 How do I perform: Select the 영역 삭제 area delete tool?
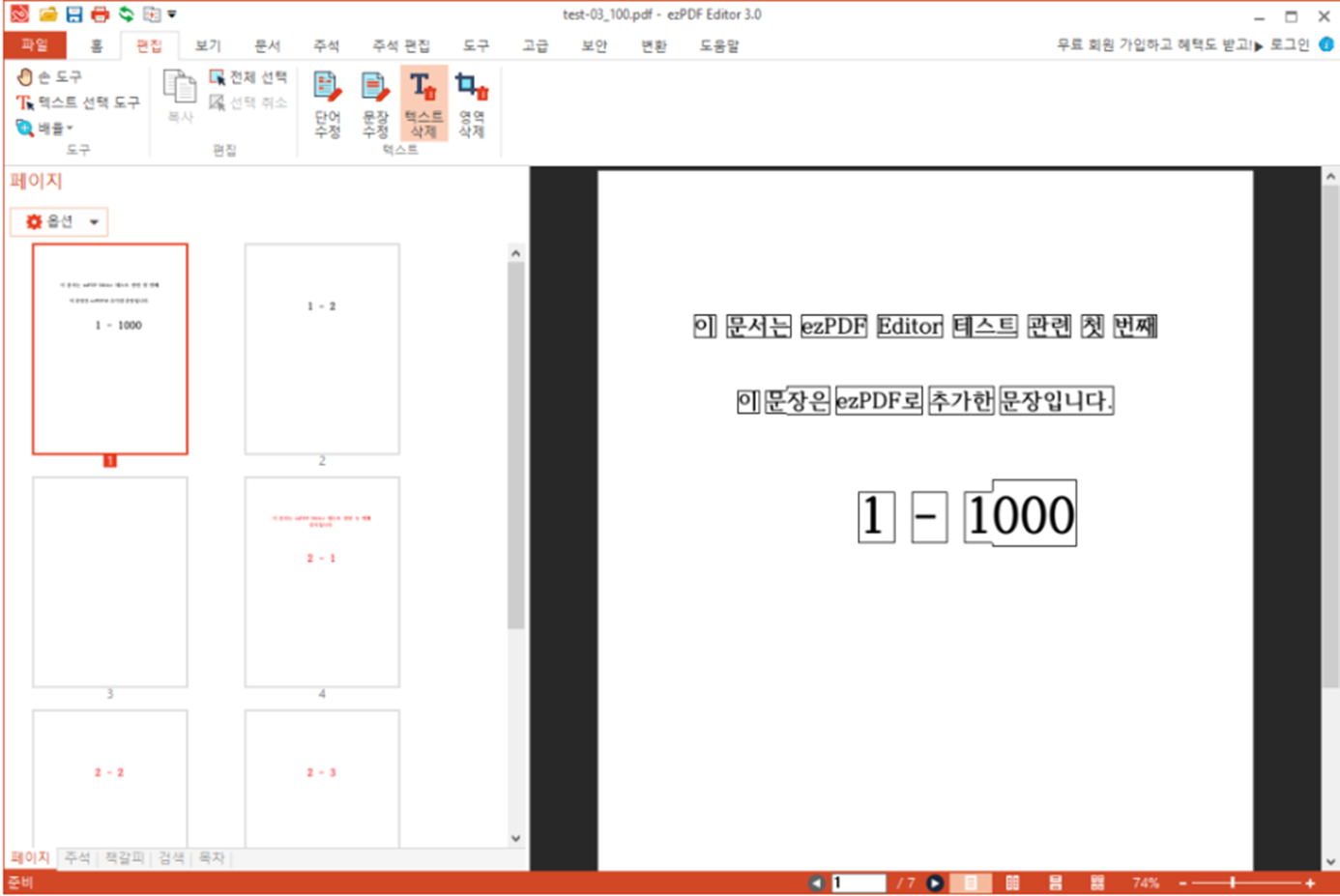pyautogui.click(x=472, y=104)
